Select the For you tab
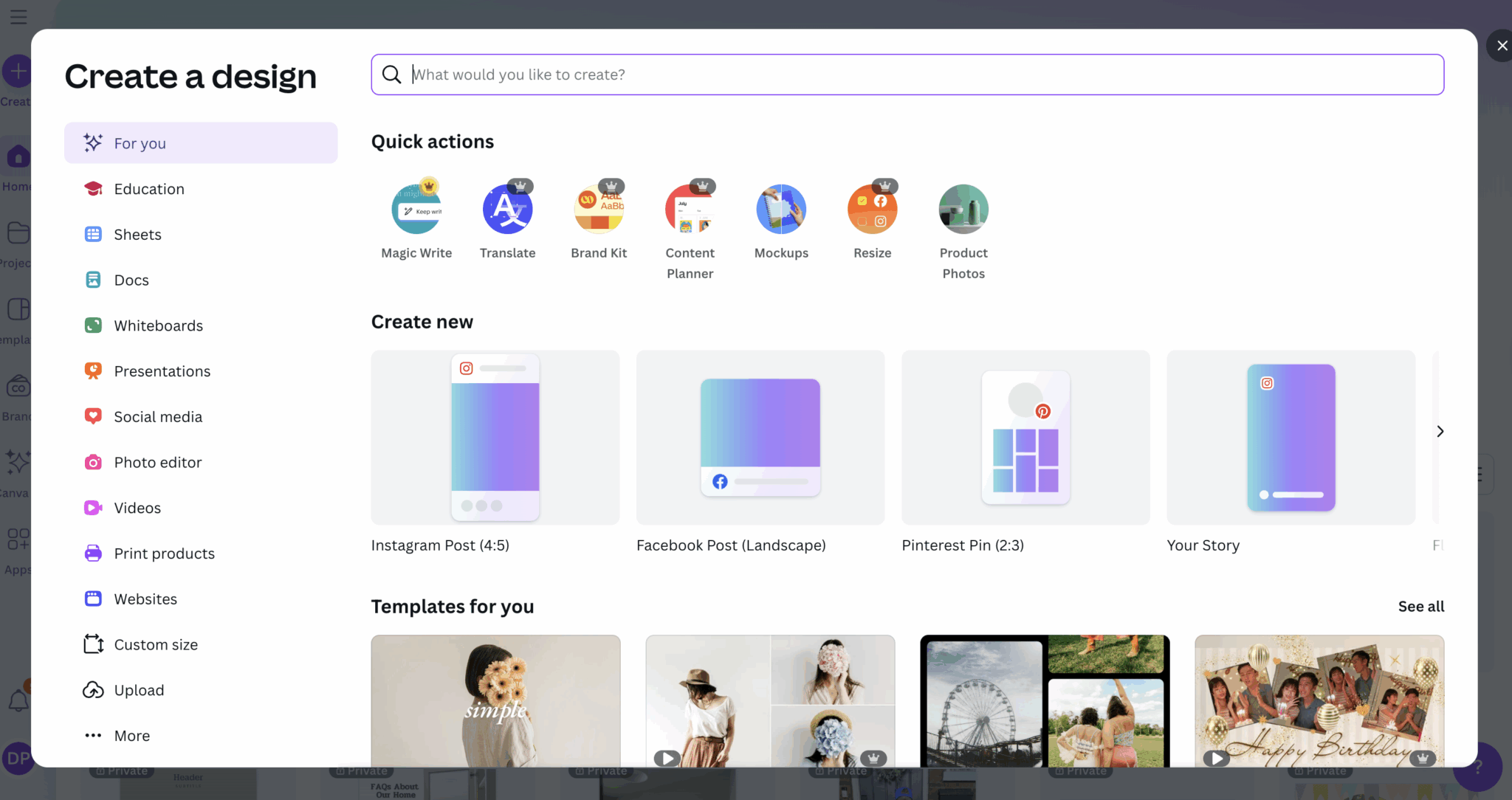Image resolution: width=1512 pixels, height=800 pixels. coord(201,143)
